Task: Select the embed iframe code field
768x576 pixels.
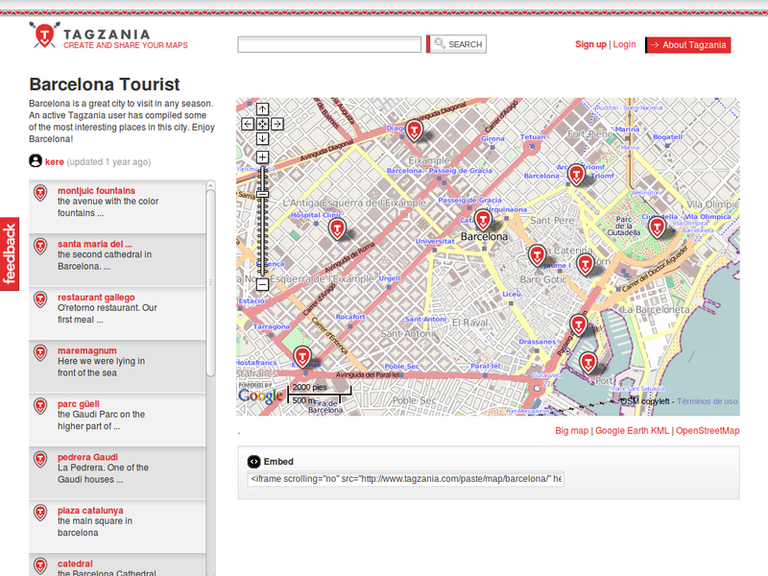Action: 406,479
